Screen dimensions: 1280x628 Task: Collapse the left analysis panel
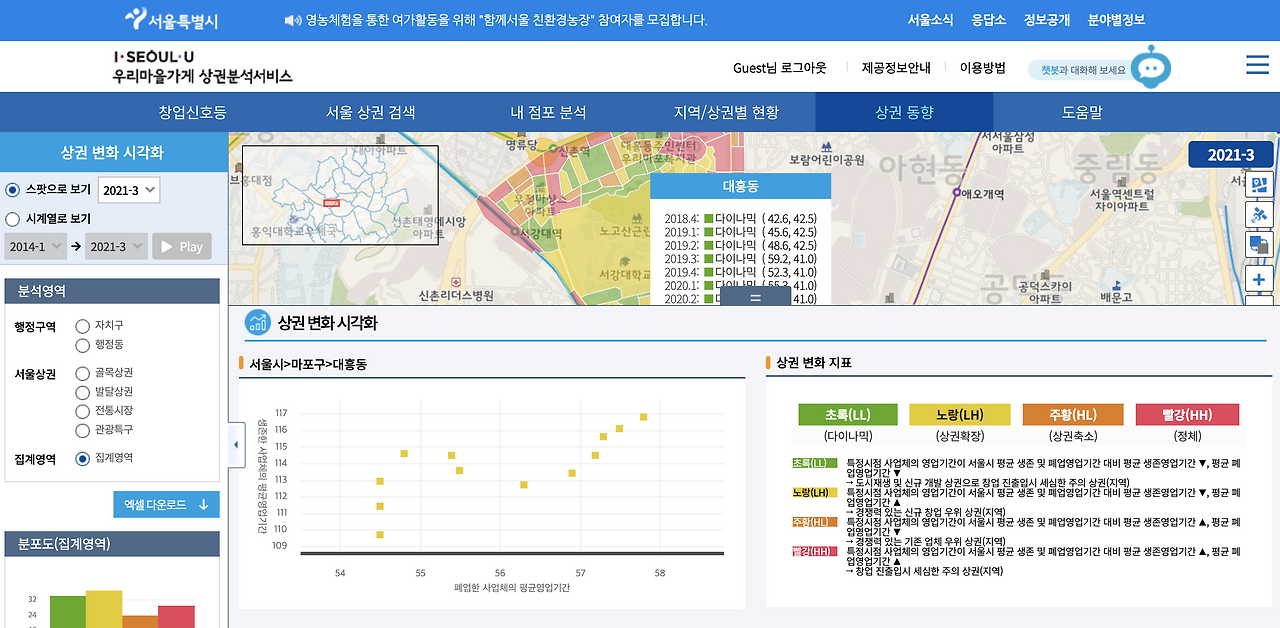coord(236,445)
